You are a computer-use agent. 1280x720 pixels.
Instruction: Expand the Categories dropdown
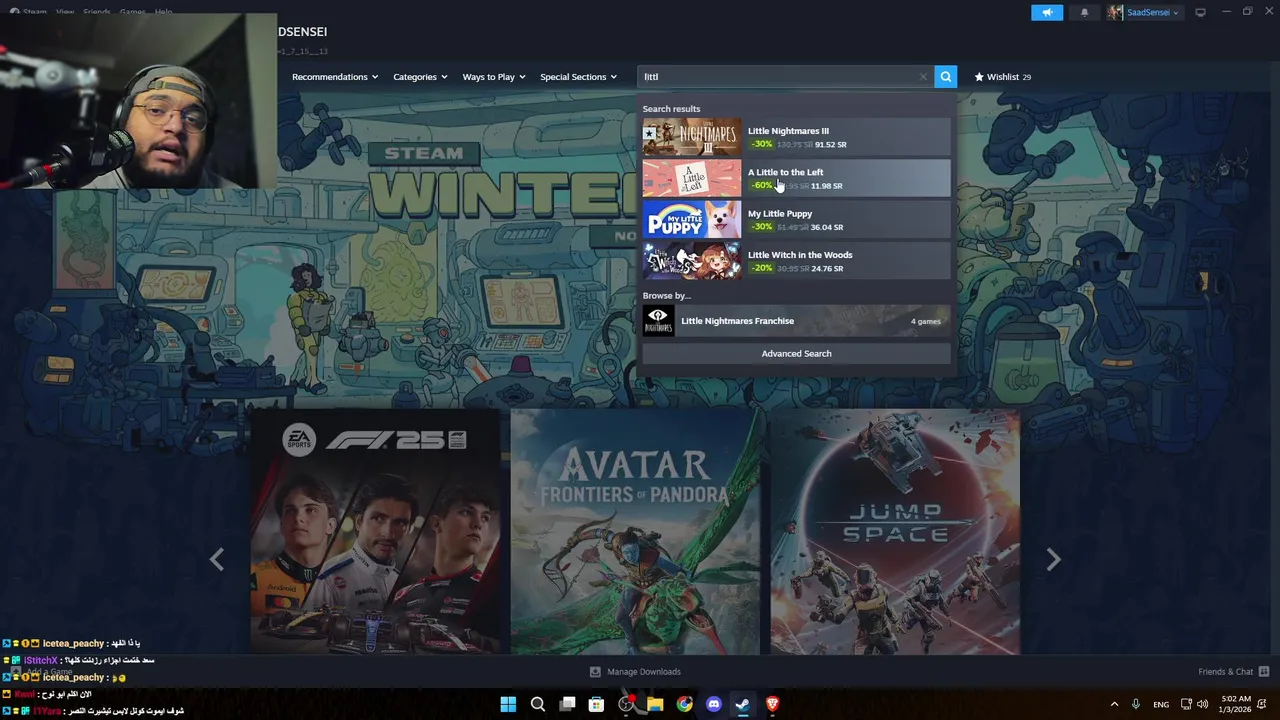(420, 77)
